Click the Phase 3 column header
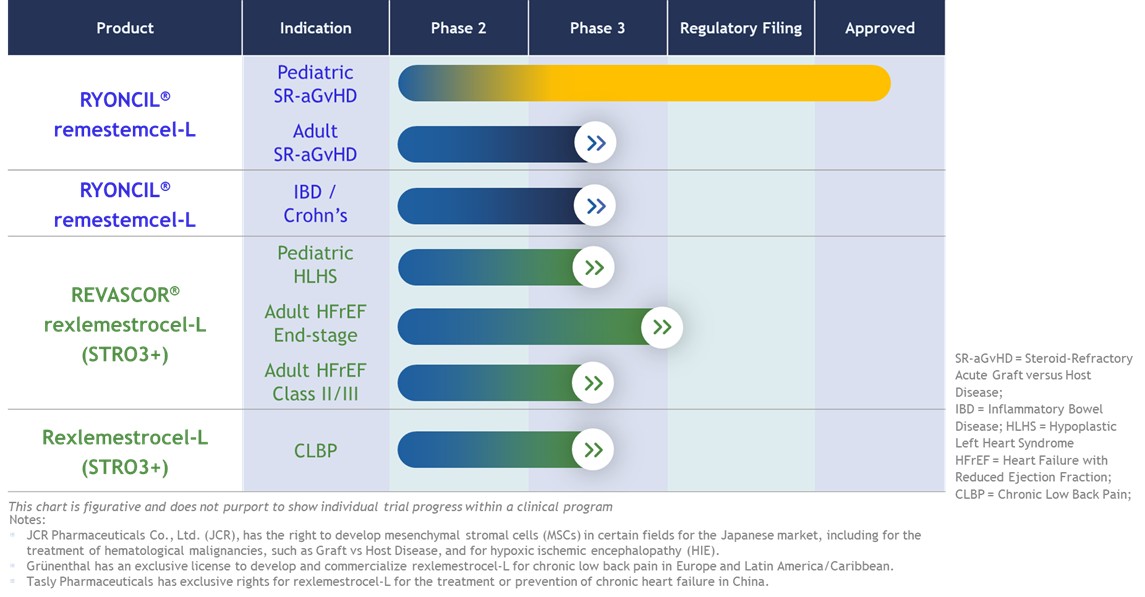 tap(597, 28)
